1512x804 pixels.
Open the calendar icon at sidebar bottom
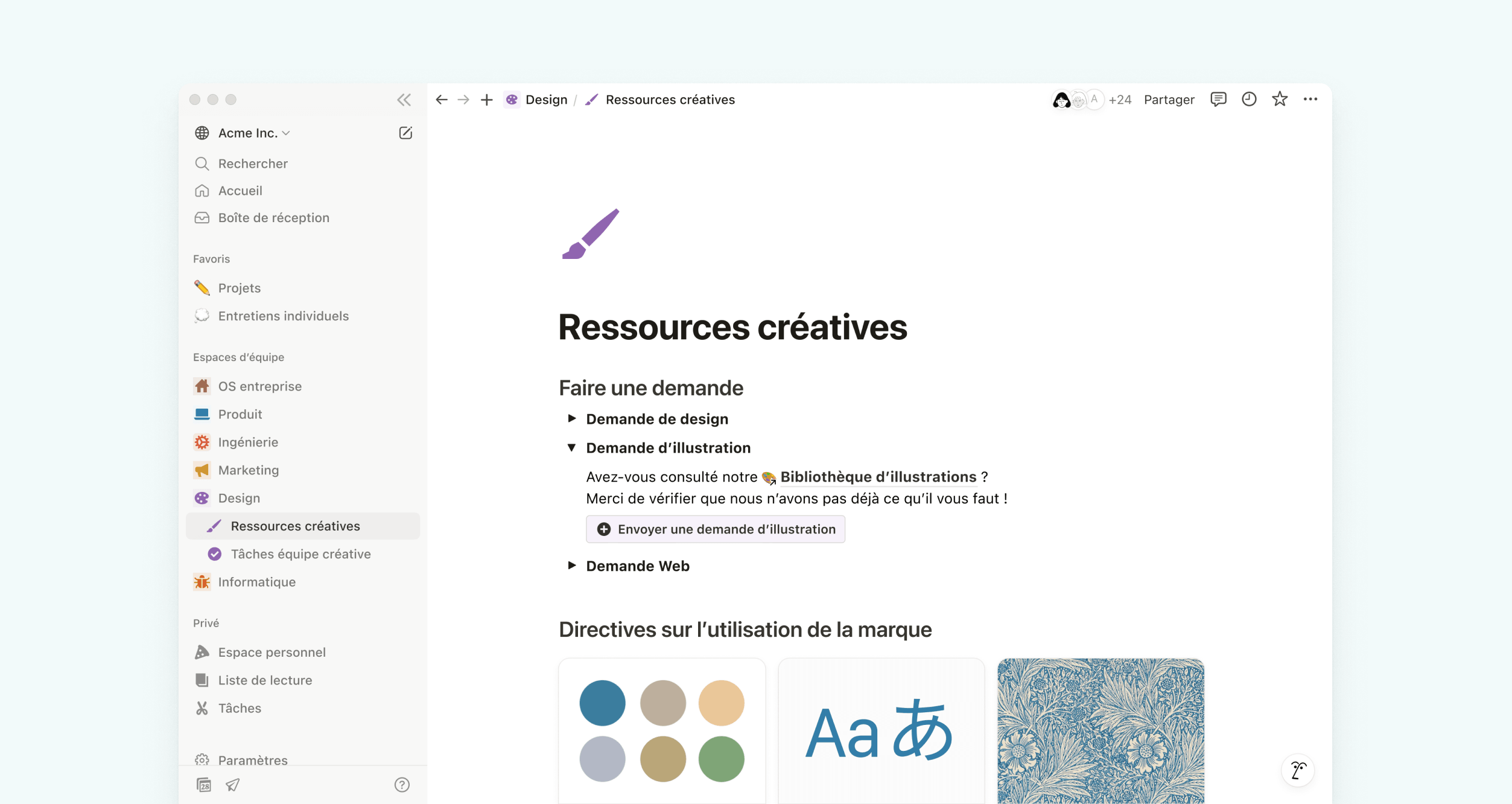(x=204, y=785)
